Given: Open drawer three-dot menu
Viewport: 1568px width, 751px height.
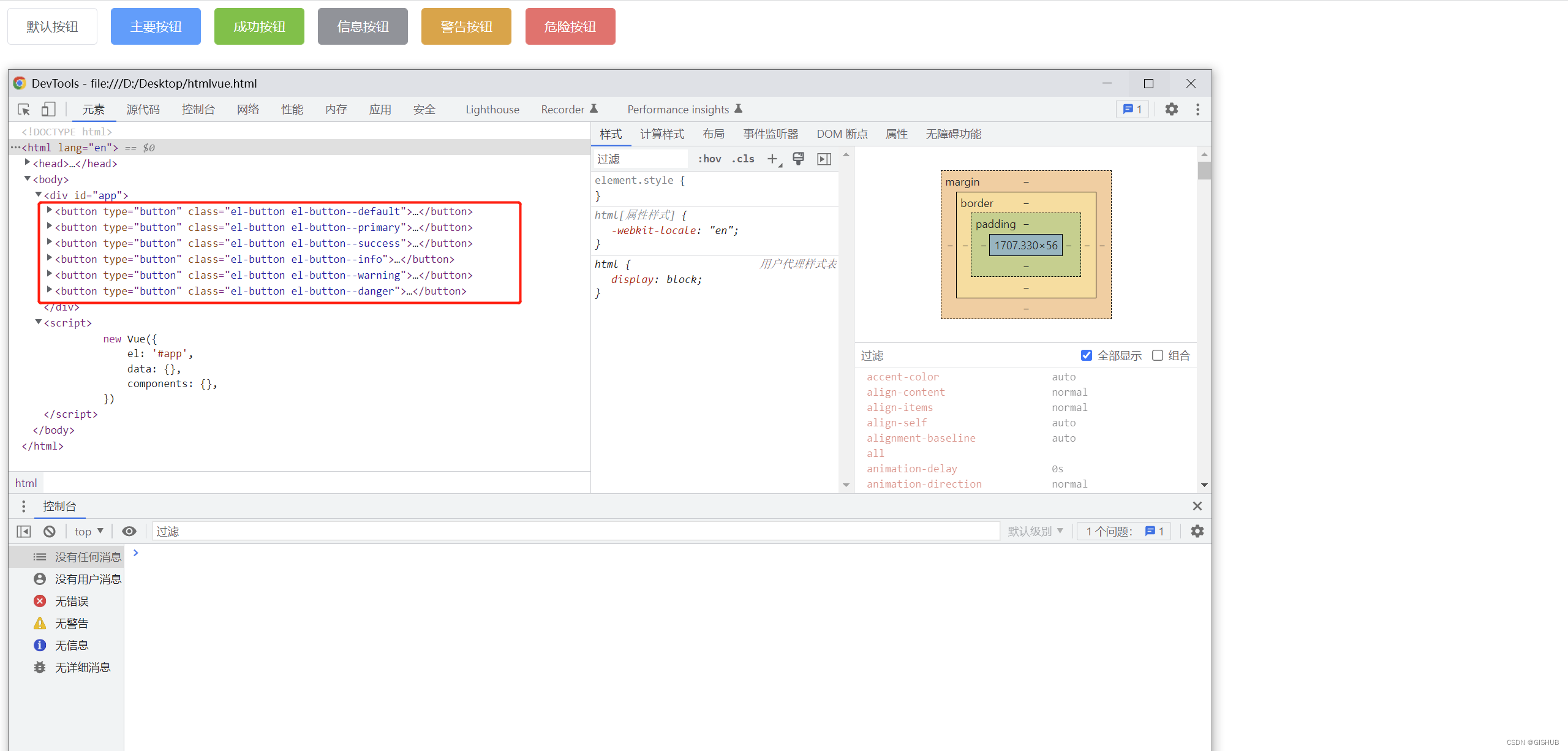Looking at the screenshot, I should click(23, 506).
